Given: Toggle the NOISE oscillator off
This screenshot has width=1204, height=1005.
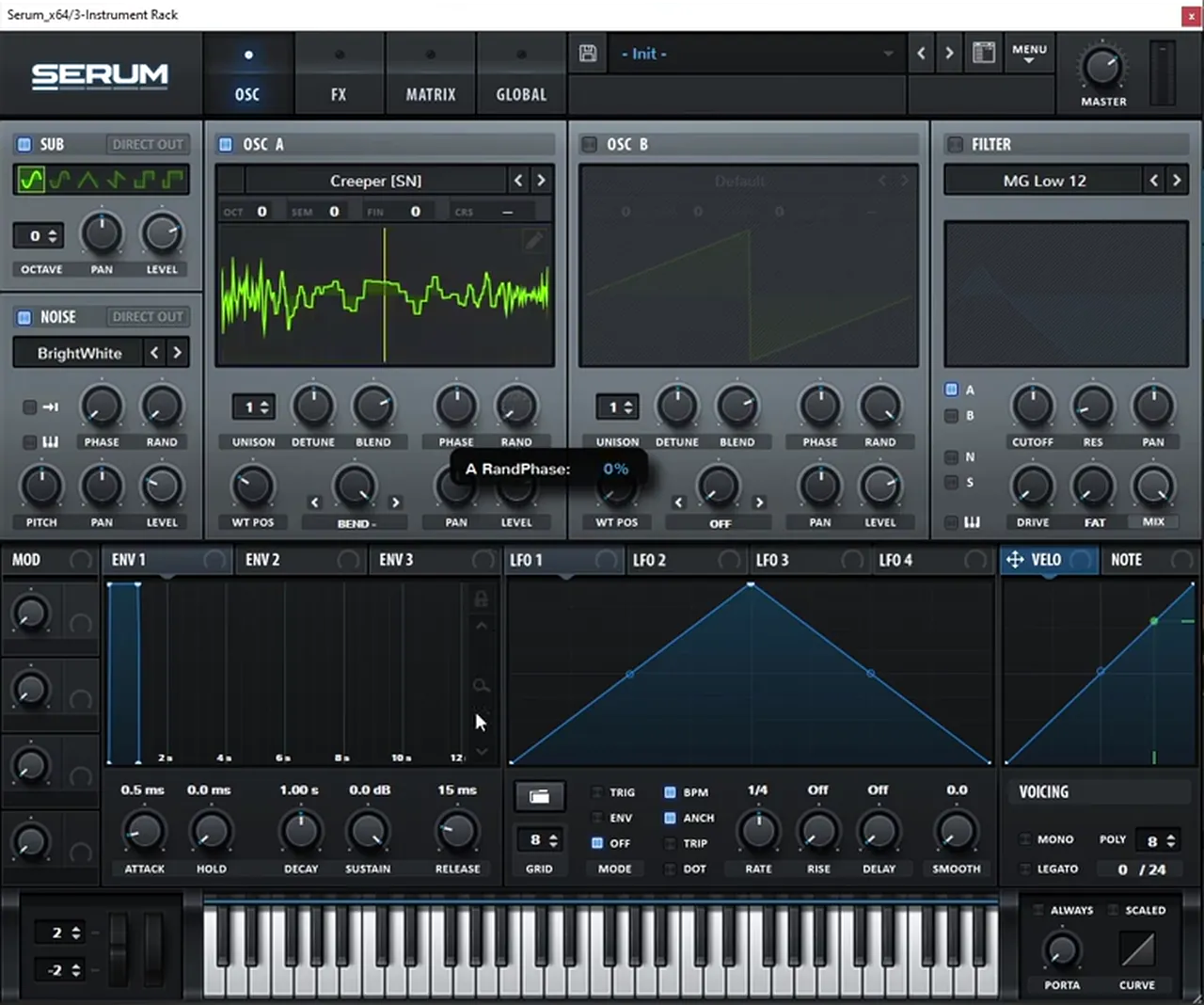Looking at the screenshot, I should pyautogui.click(x=24, y=317).
